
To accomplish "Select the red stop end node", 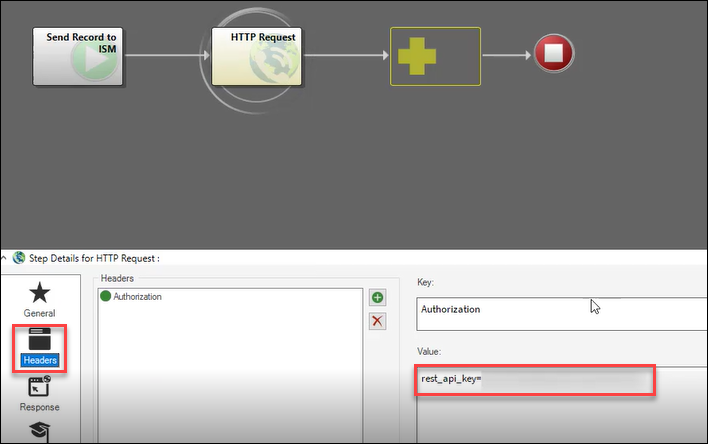I will [552, 54].
